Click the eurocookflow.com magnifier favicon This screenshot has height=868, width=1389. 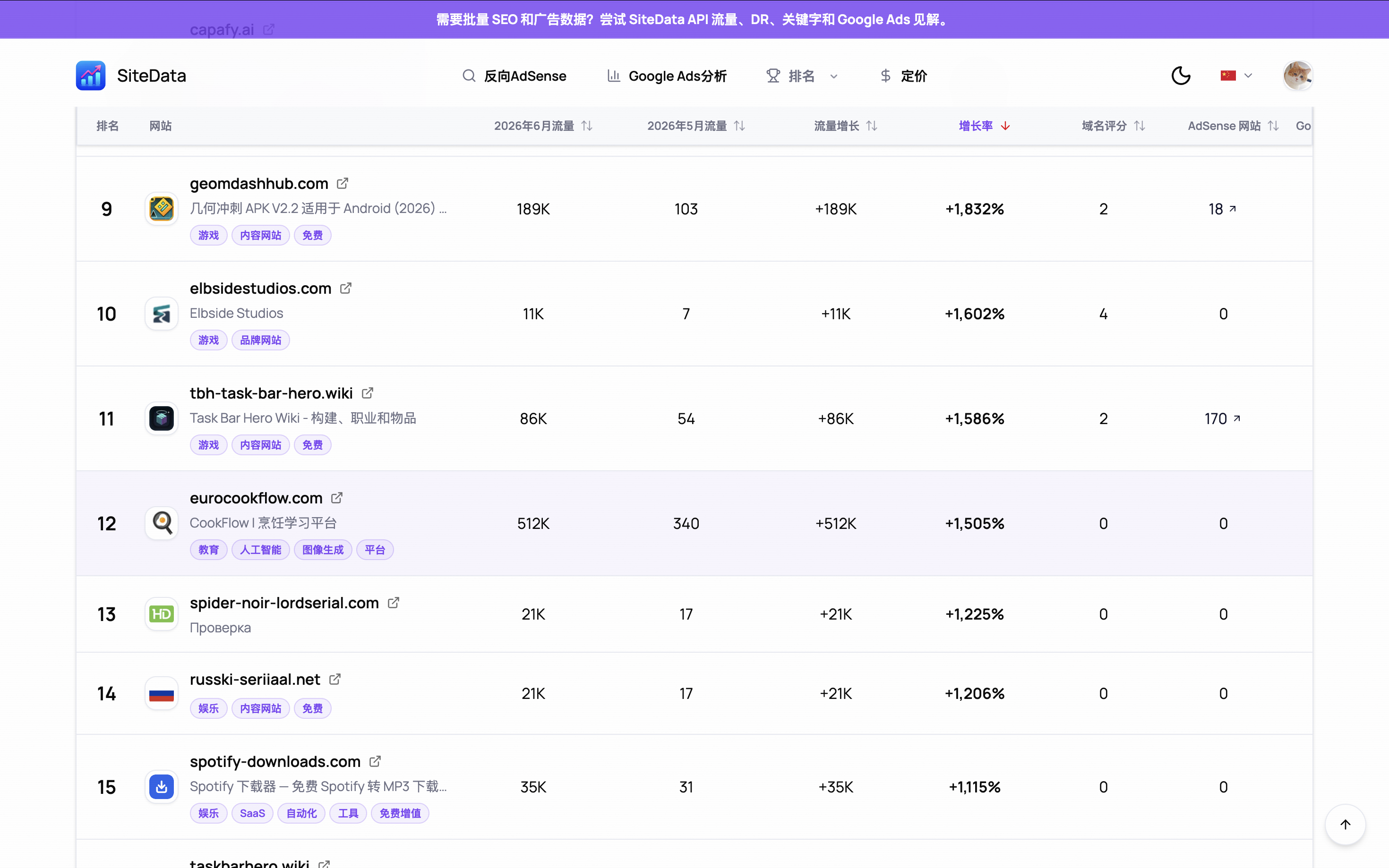click(162, 523)
